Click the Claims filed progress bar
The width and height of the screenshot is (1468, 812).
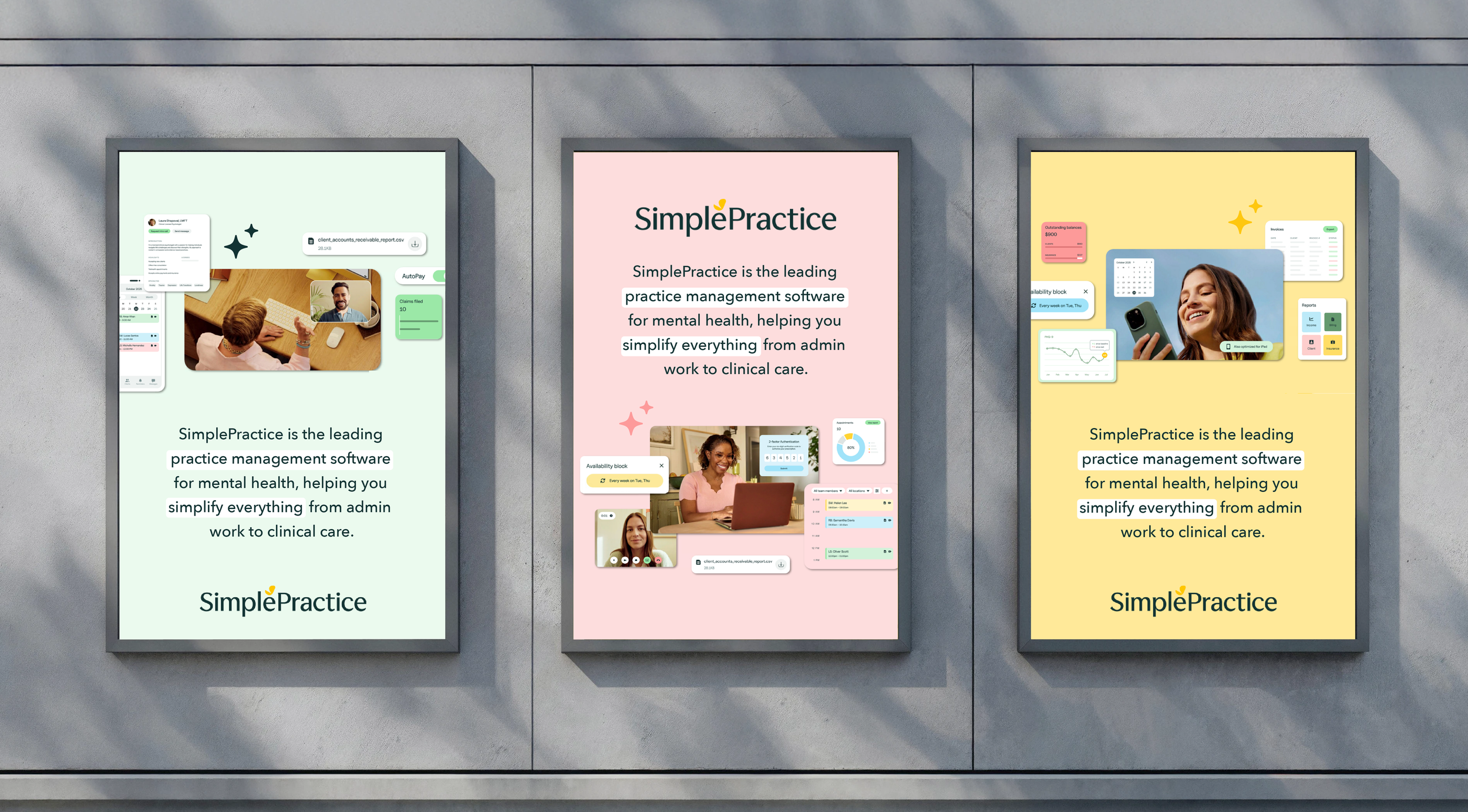click(419, 321)
